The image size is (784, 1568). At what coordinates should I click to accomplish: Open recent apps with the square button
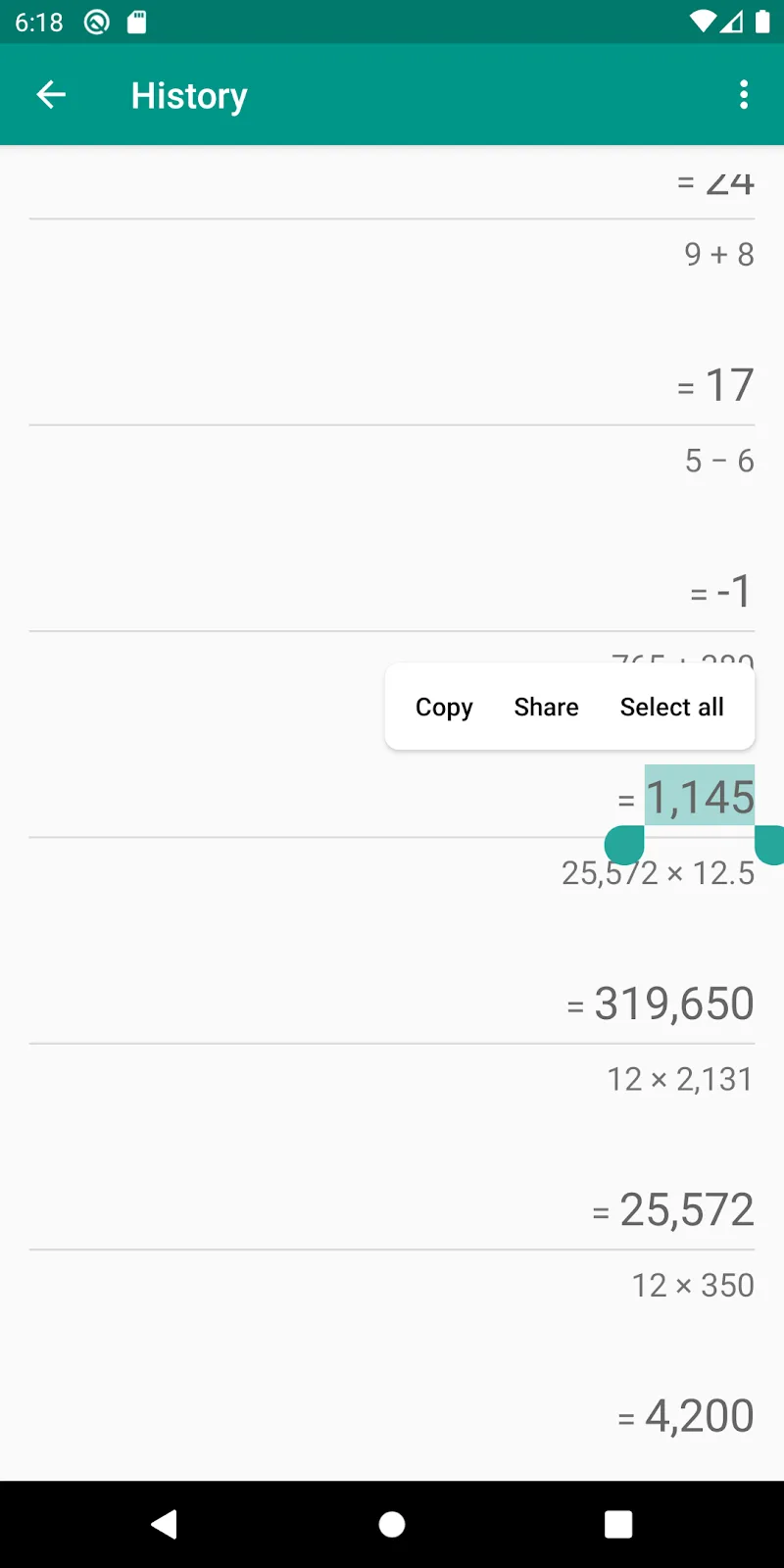click(617, 1524)
